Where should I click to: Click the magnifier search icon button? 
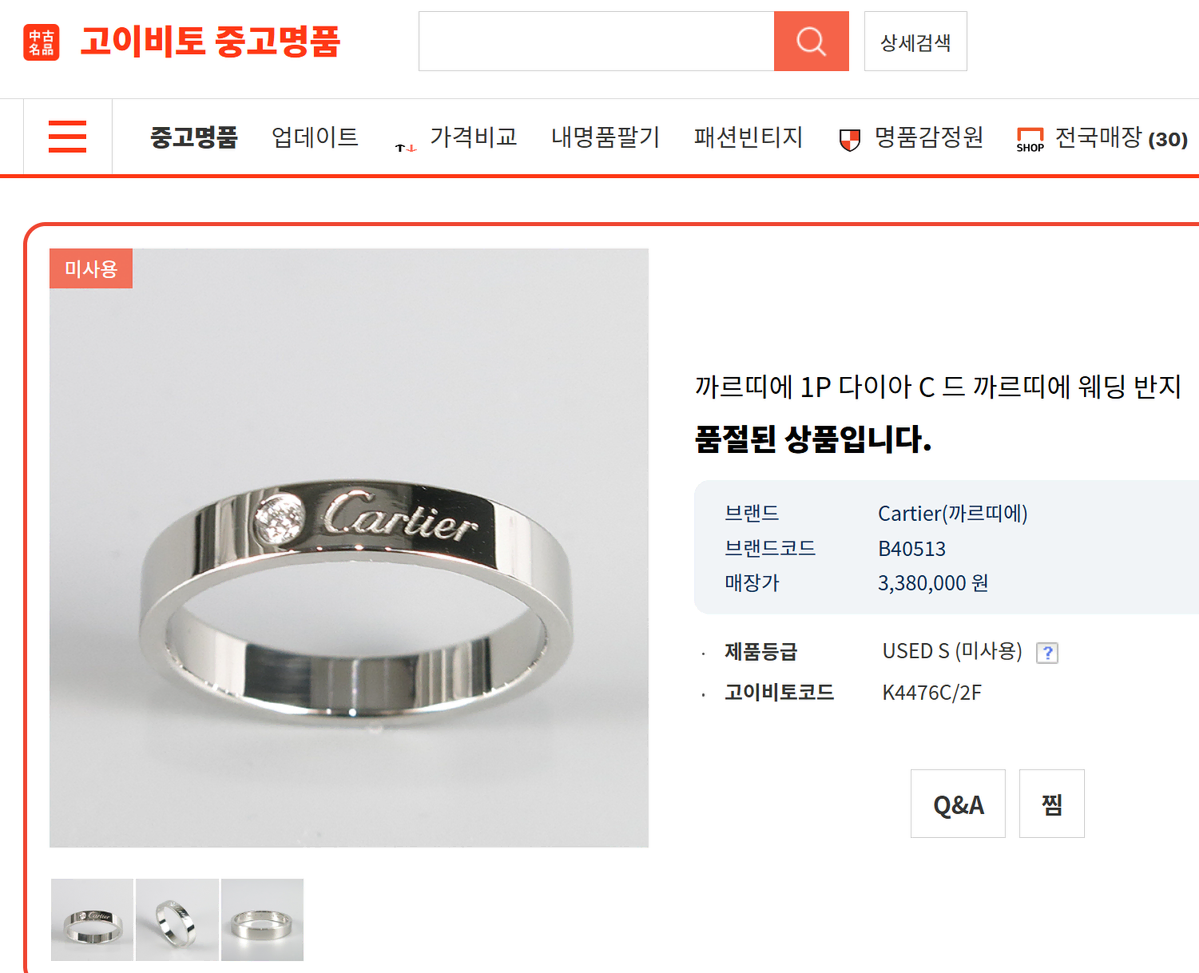(x=811, y=41)
